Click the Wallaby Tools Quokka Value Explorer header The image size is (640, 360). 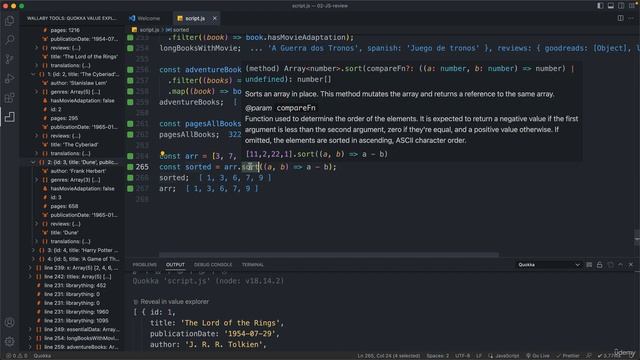click(71, 18)
